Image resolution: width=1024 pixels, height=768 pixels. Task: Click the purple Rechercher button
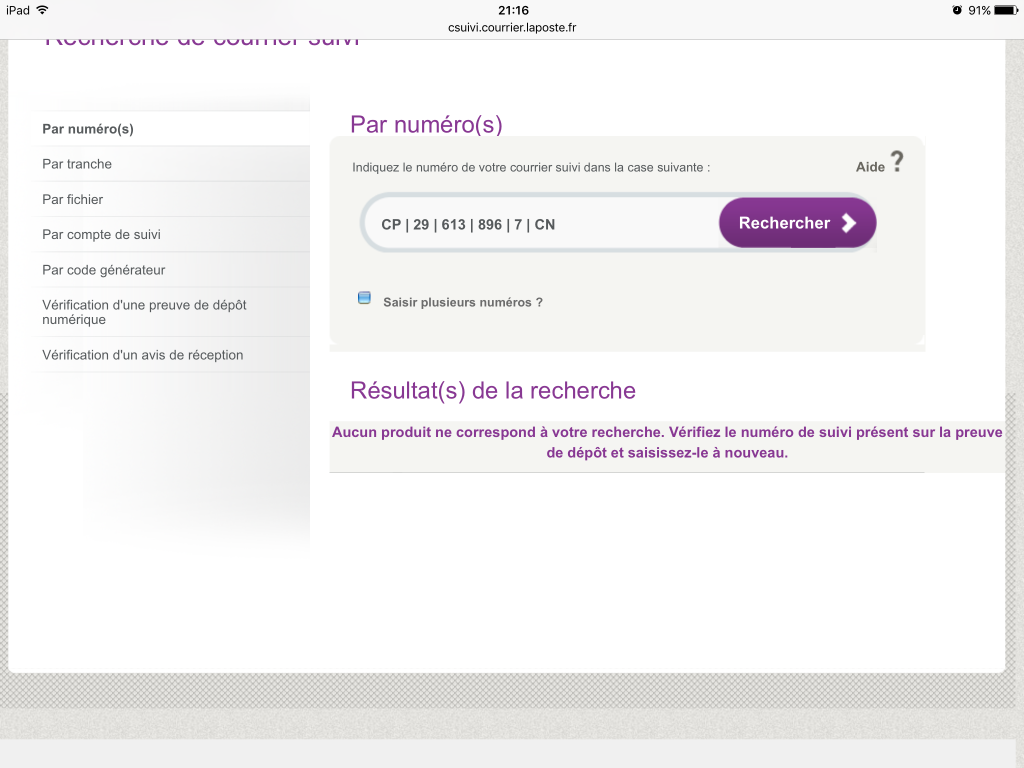(x=797, y=223)
